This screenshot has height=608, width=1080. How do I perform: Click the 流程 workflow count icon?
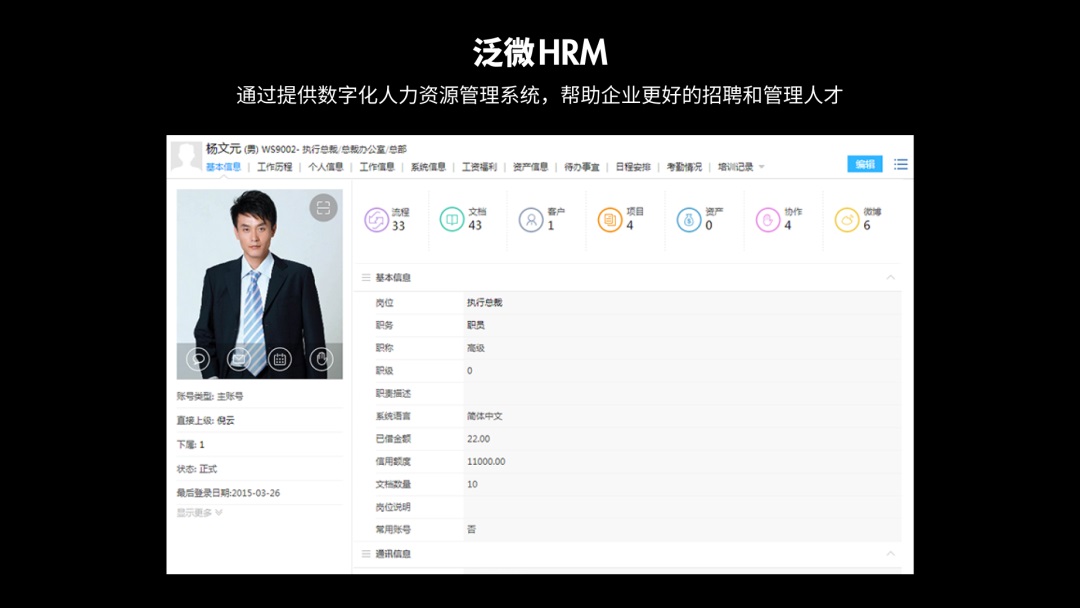(x=376, y=220)
